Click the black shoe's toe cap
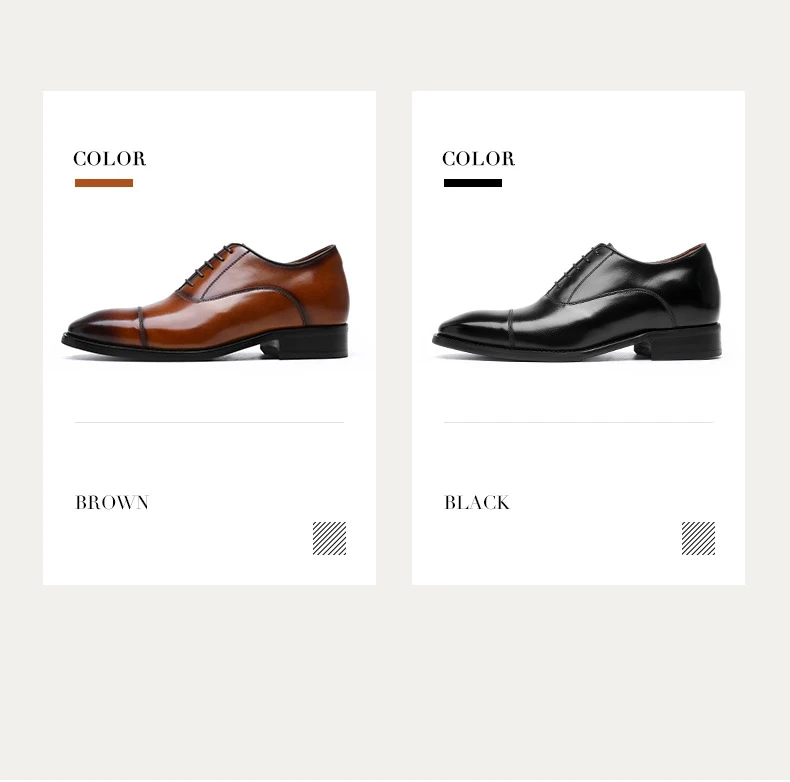The height and width of the screenshot is (782, 790). tap(474, 328)
